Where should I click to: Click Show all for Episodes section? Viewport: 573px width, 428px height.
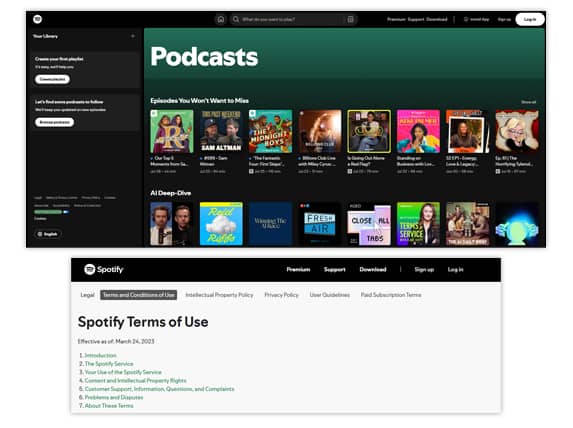tap(528, 102)
